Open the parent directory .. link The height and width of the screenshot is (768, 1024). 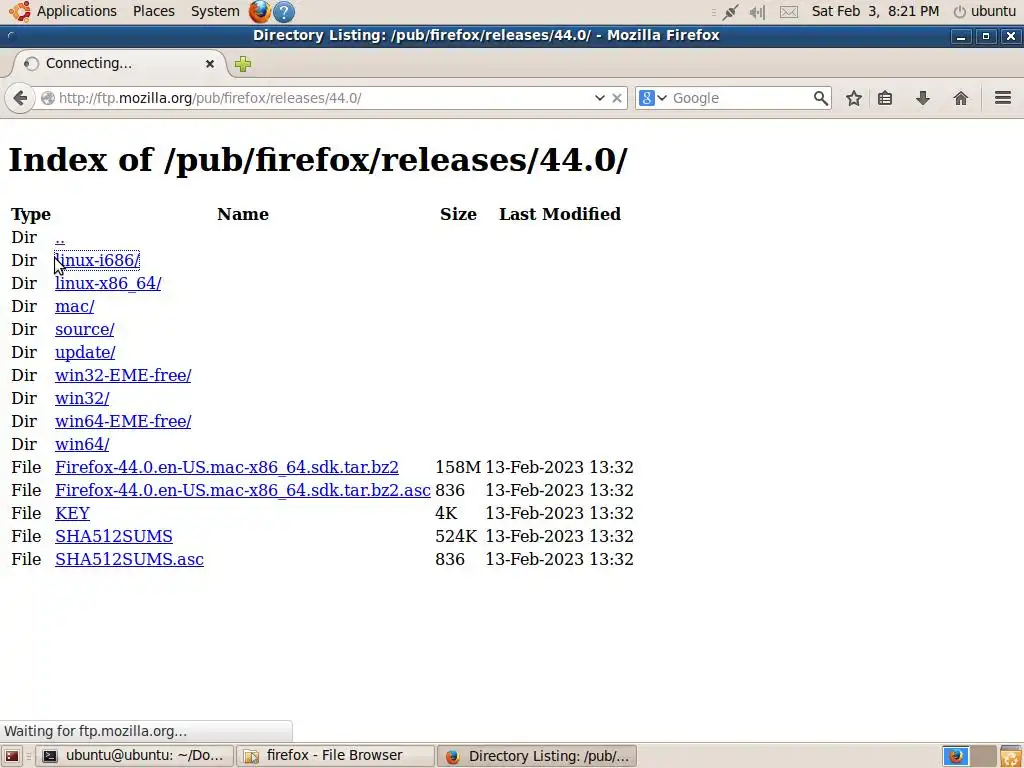[x=59, y=238]
